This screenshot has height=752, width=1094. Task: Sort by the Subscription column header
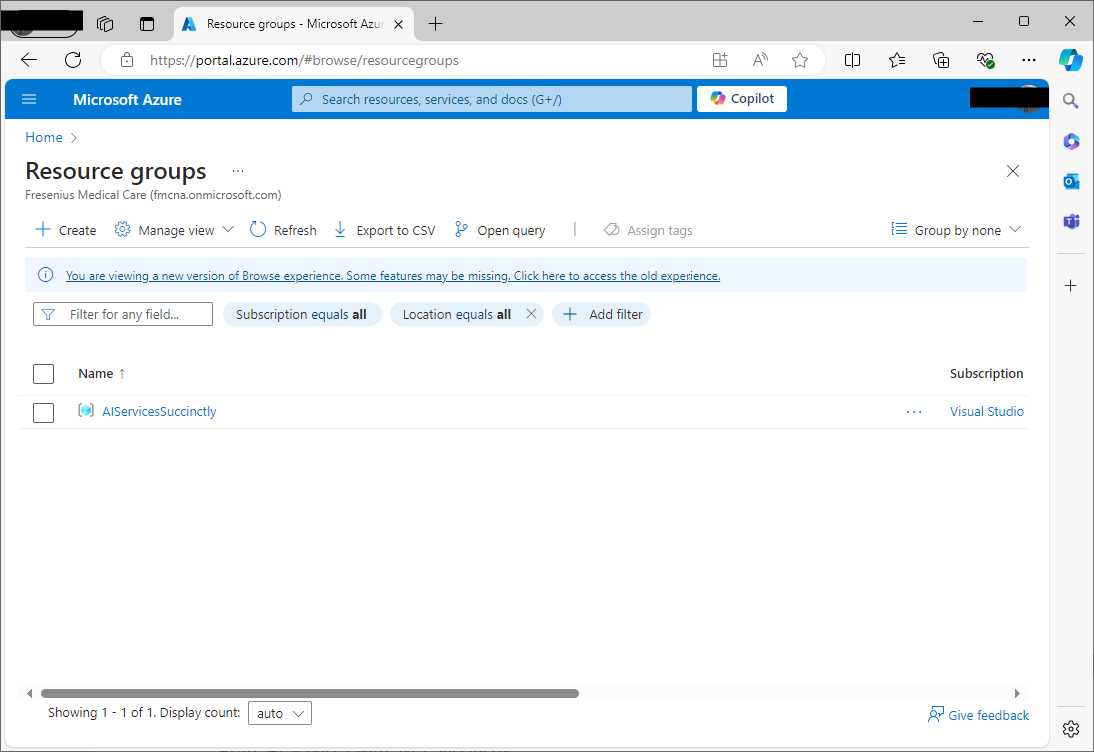click(986, 374)
